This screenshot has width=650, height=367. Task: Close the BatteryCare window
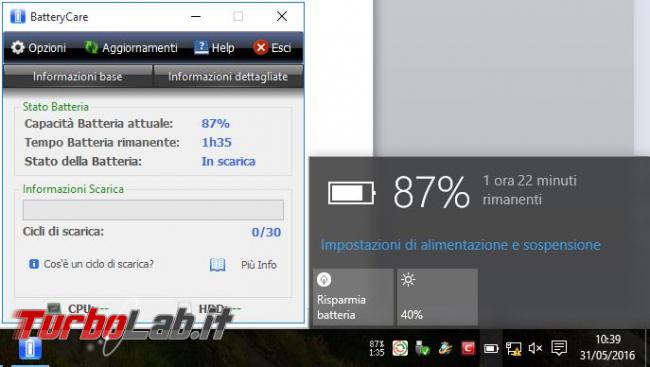(282, 17)
